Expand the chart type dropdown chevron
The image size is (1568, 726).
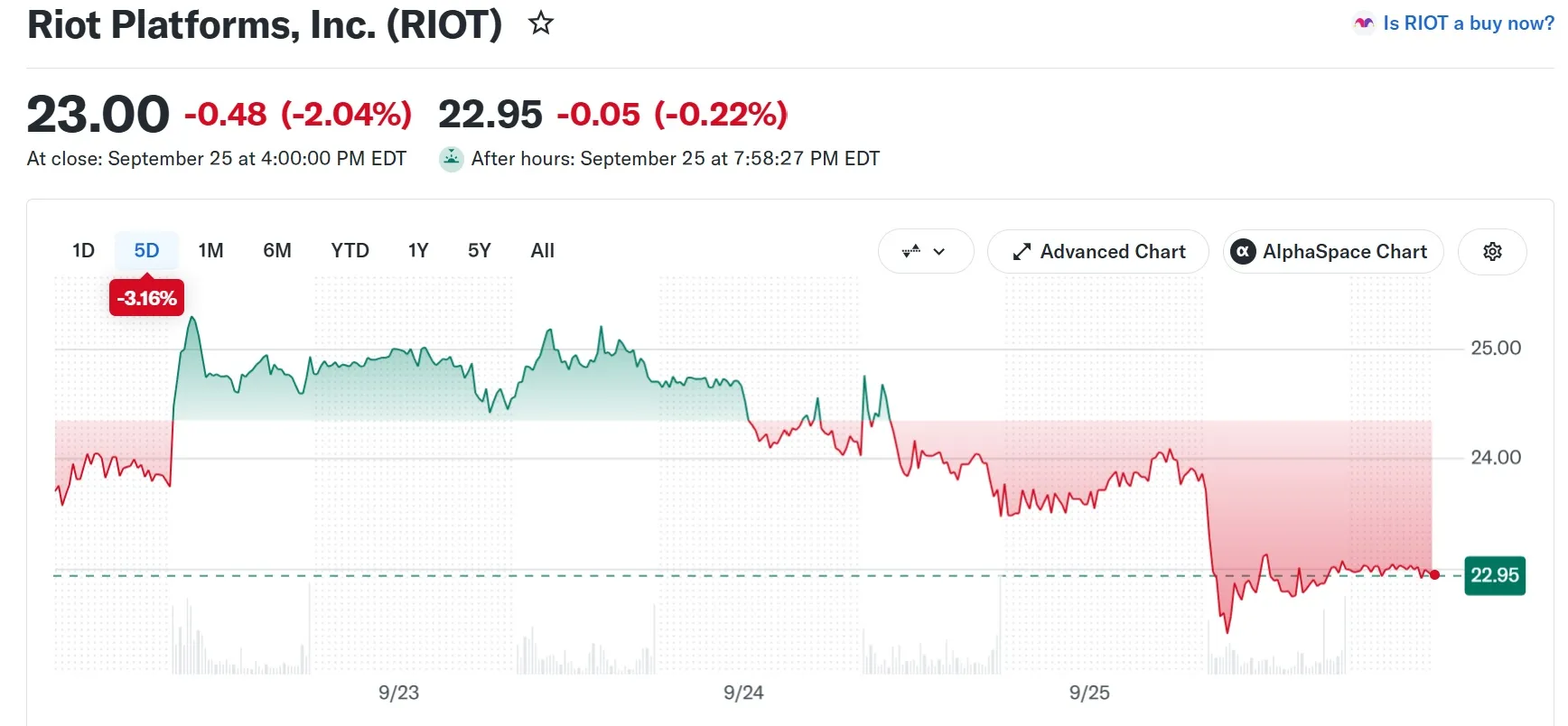point(939,252)
